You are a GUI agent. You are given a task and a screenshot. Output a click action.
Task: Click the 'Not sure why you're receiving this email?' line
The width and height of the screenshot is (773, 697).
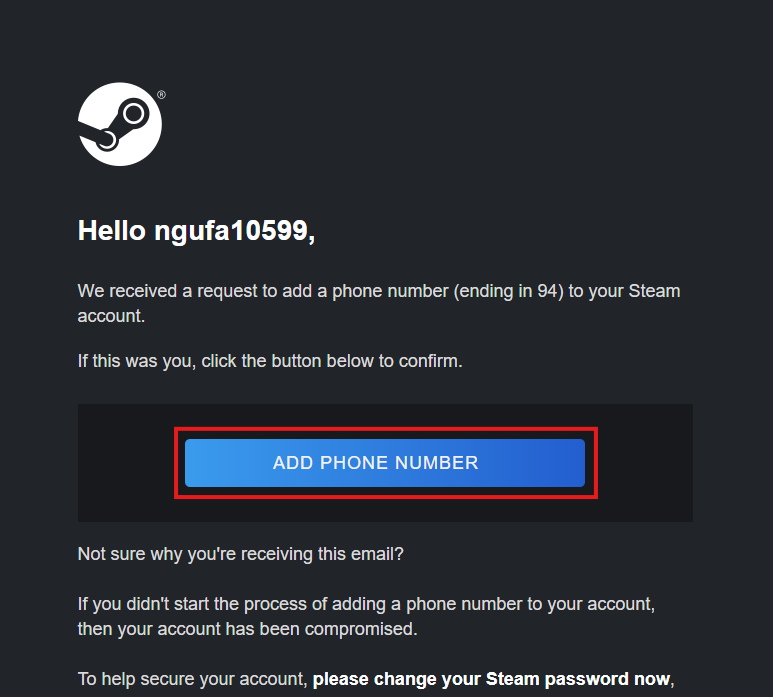[240, 553]
